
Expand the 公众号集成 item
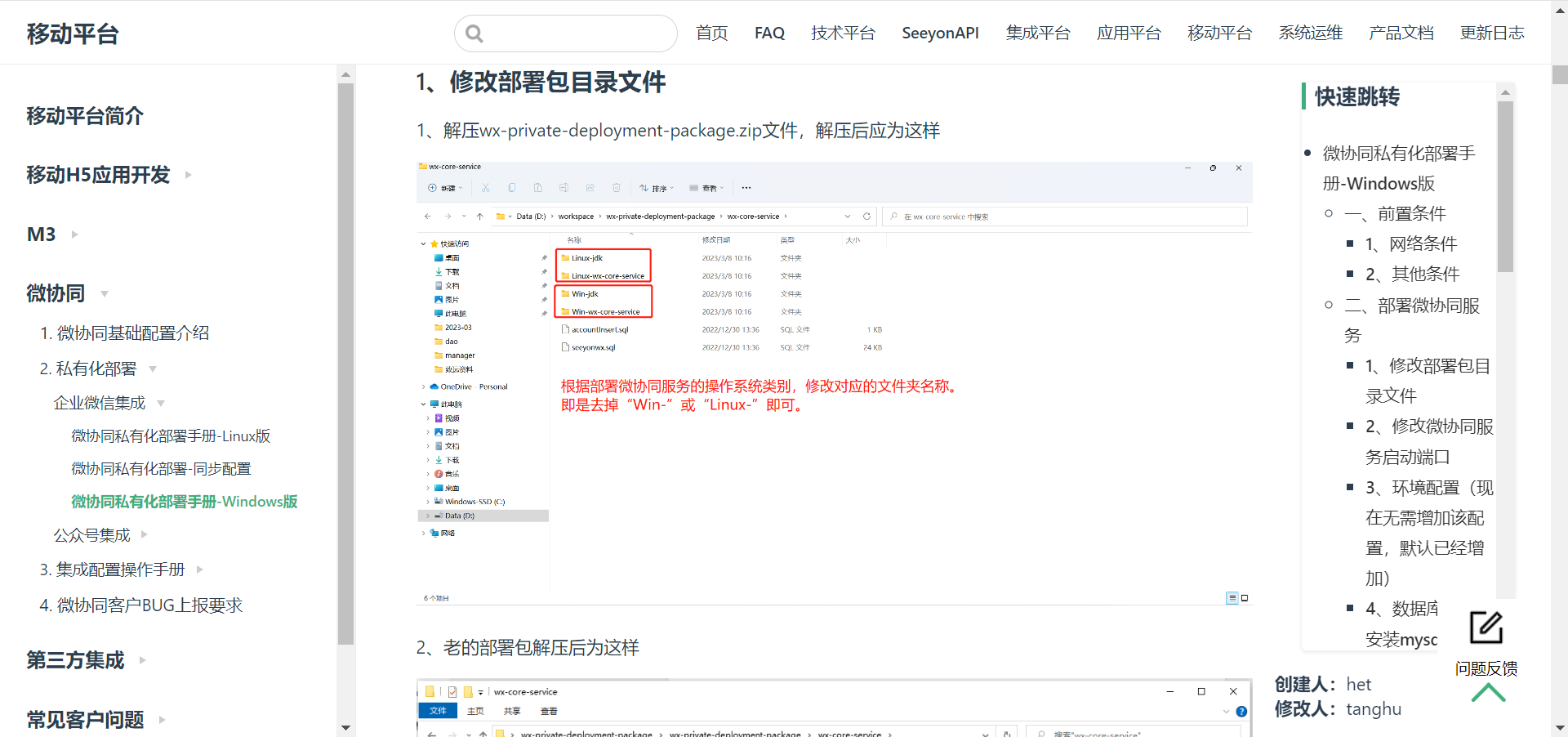click(145, 535)
